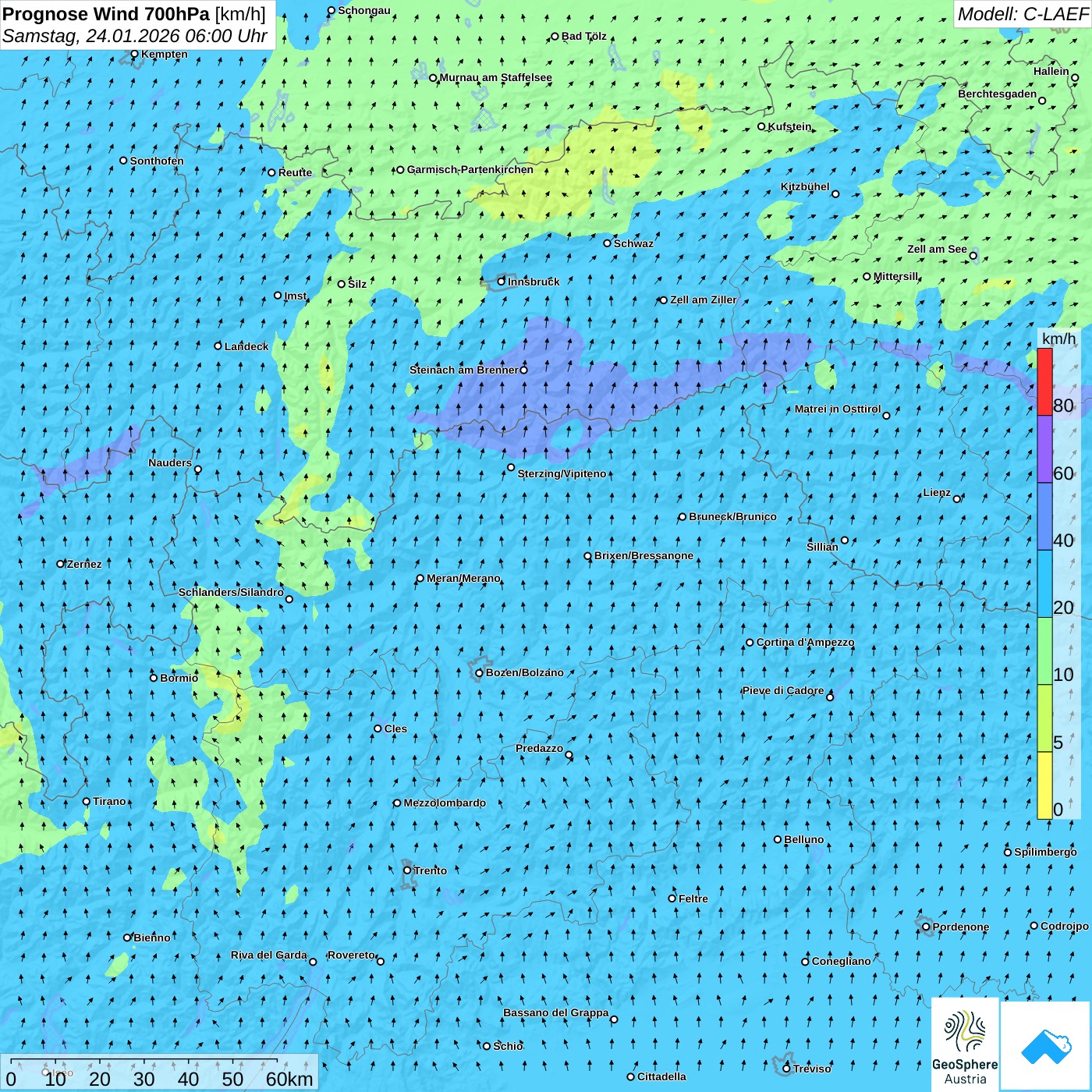
Task: Select the purple 60–80 km/h legend color
Action: pos(1044,449)
